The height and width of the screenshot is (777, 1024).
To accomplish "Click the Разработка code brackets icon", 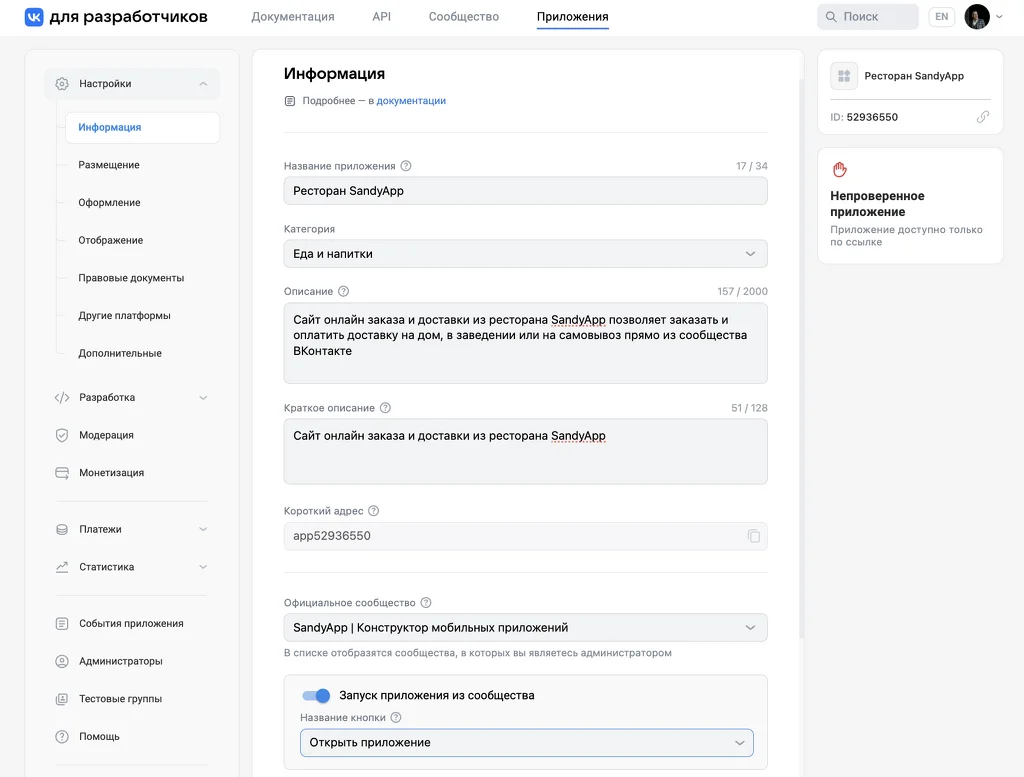I will click(62, 398).
